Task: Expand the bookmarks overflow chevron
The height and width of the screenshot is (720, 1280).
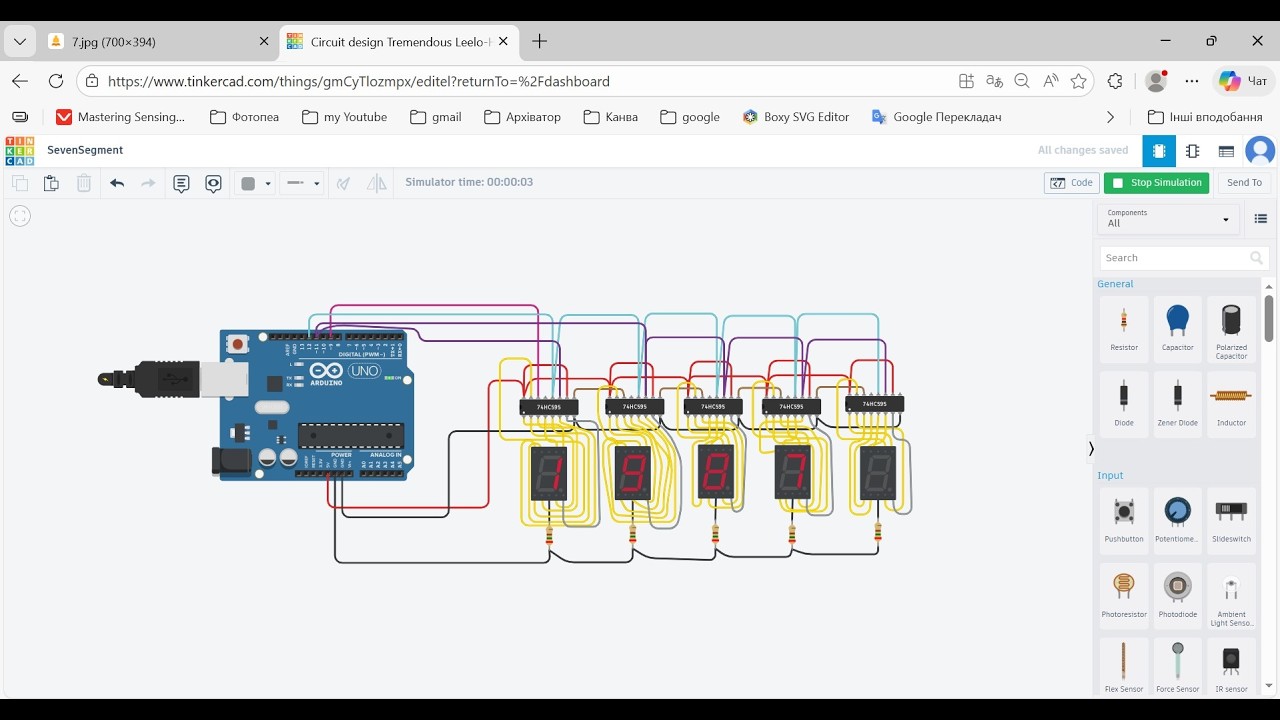Action: click(1110, 117)
